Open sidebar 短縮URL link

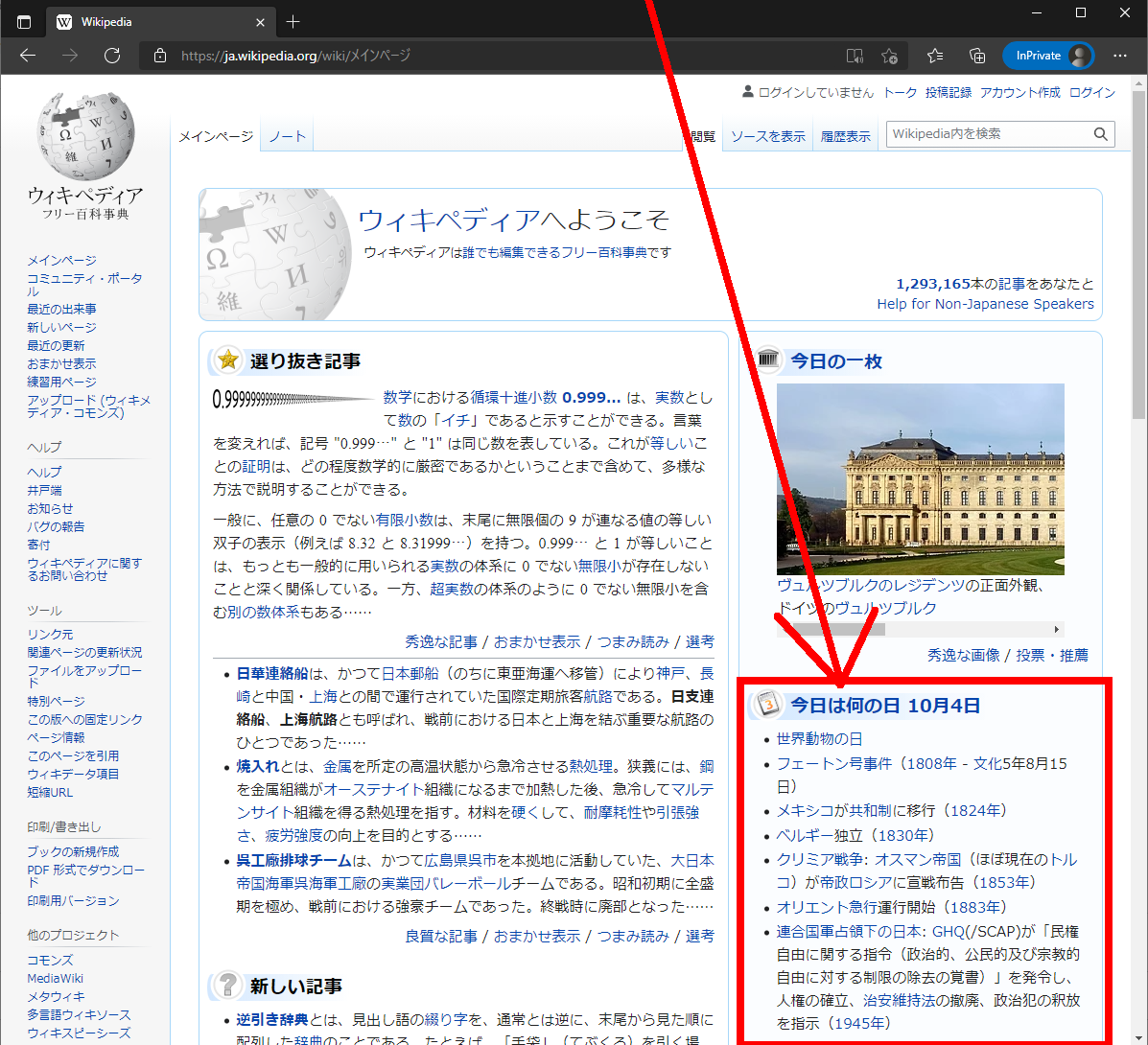(50, 792)
